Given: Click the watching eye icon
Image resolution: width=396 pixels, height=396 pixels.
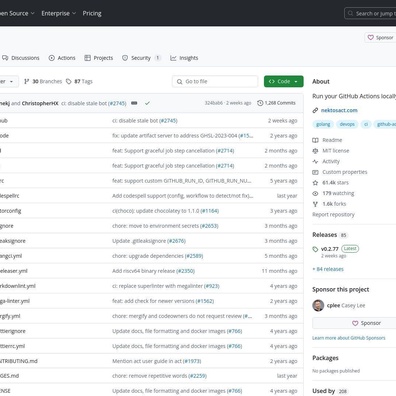Looking at the screenshot, I should coord(315,193).
